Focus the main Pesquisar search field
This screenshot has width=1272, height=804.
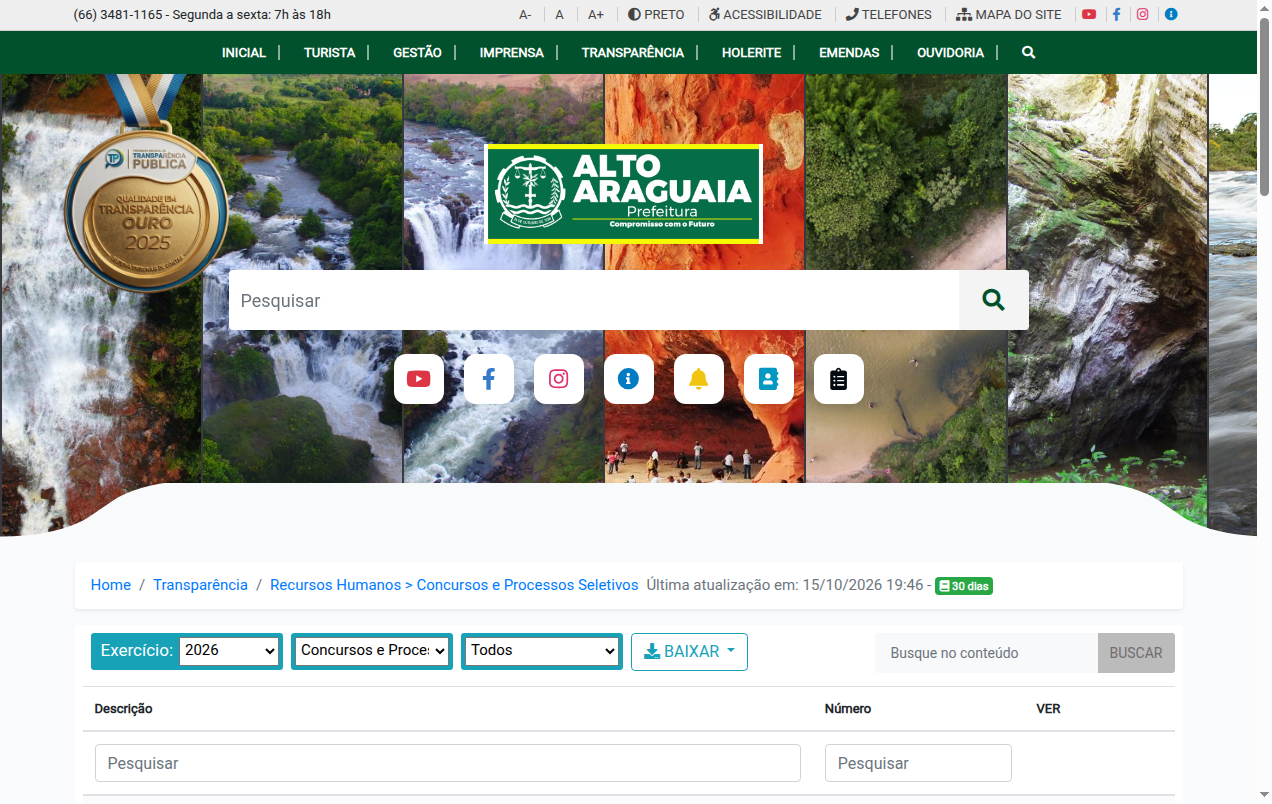point(594,300)
